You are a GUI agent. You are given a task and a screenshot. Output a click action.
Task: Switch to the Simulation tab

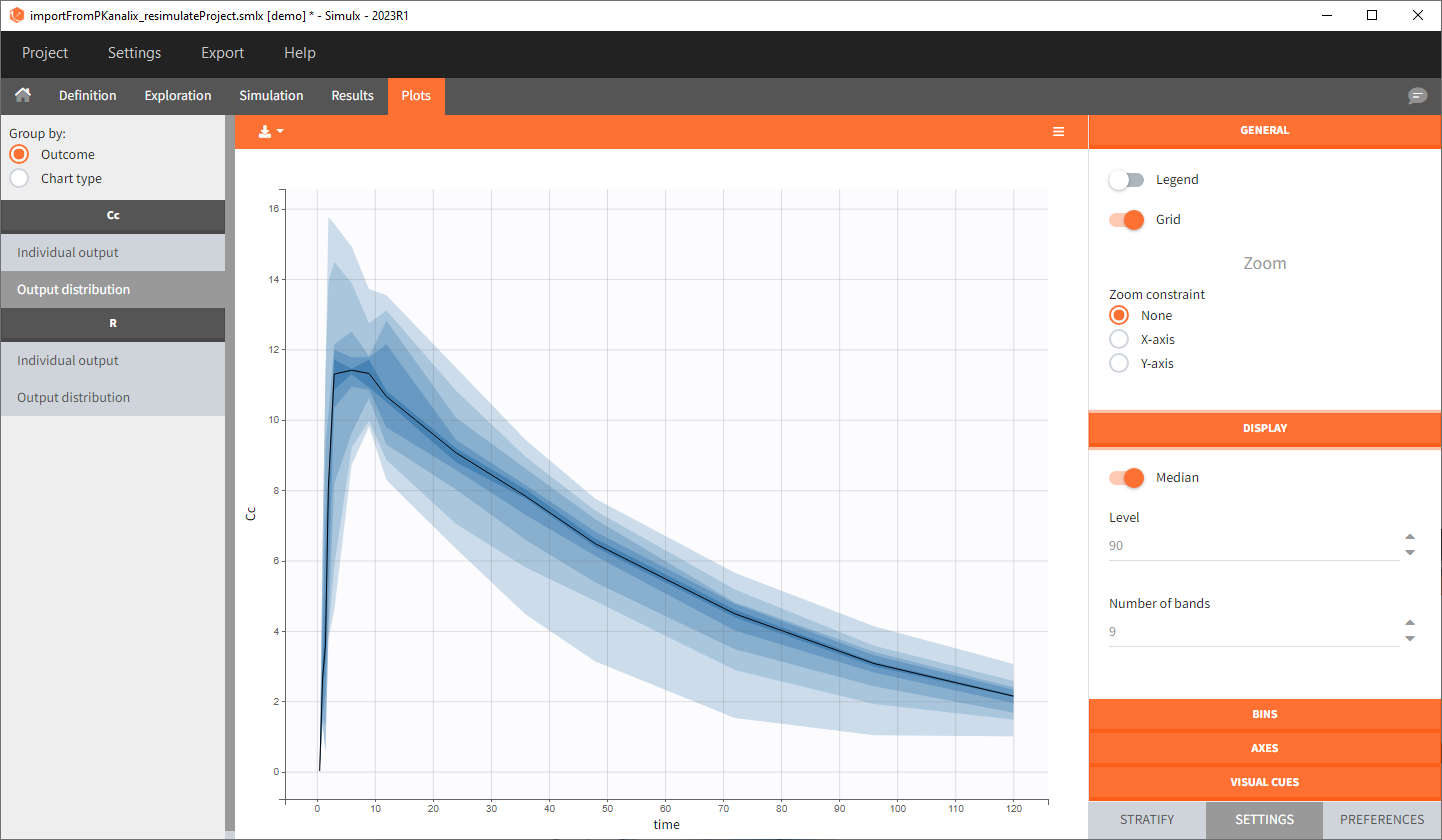coord(271,96)
